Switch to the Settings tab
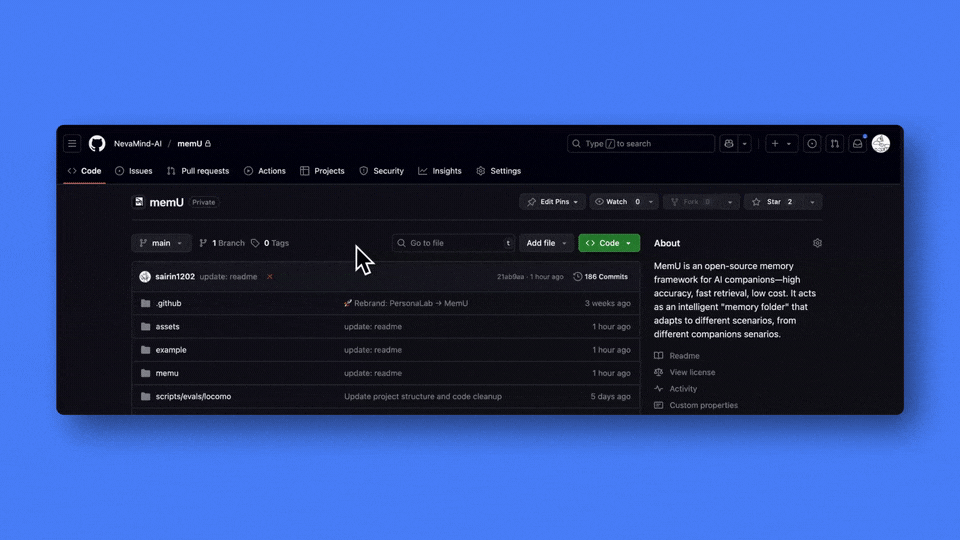The image size is (960, 540). point(498,171)
